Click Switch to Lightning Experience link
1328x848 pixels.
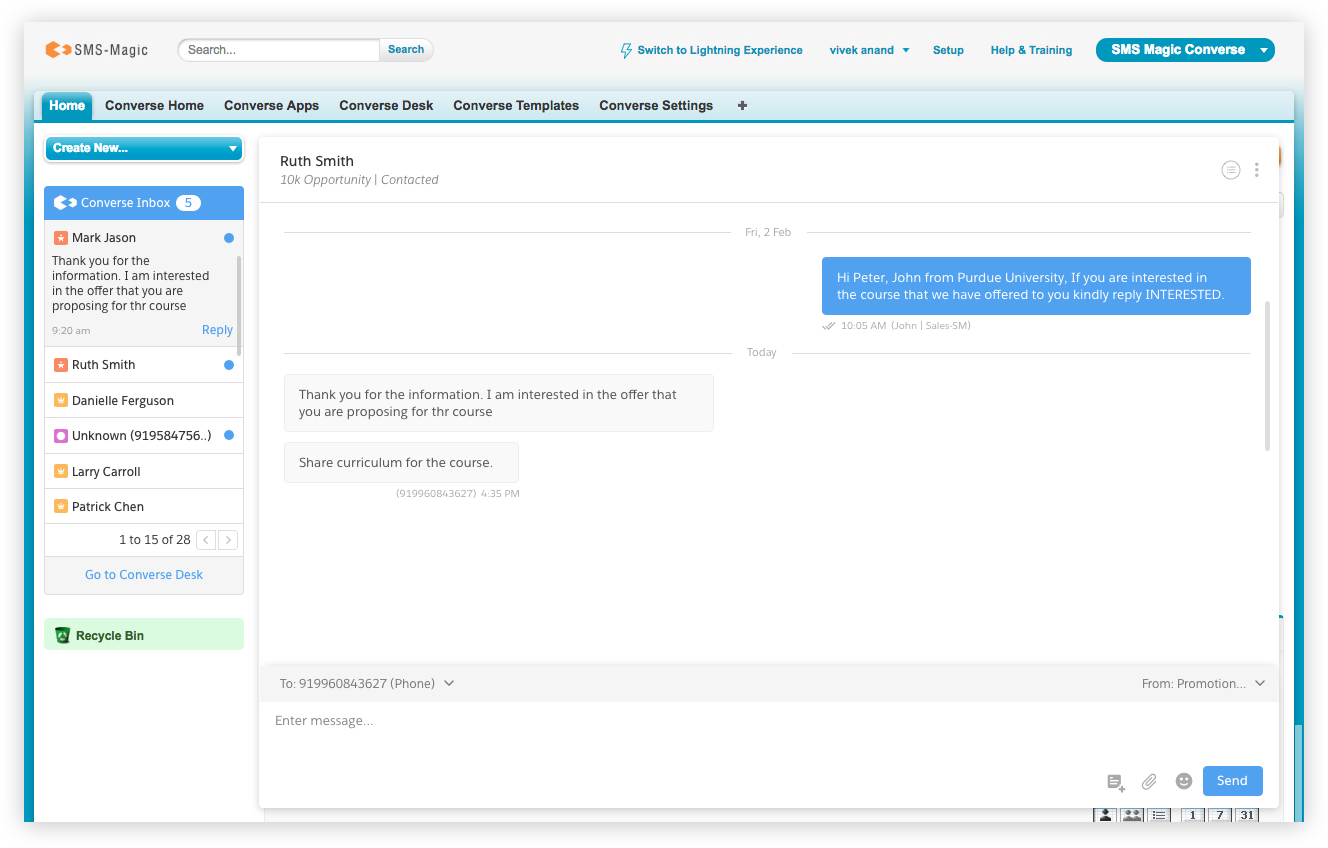point(720,50)
